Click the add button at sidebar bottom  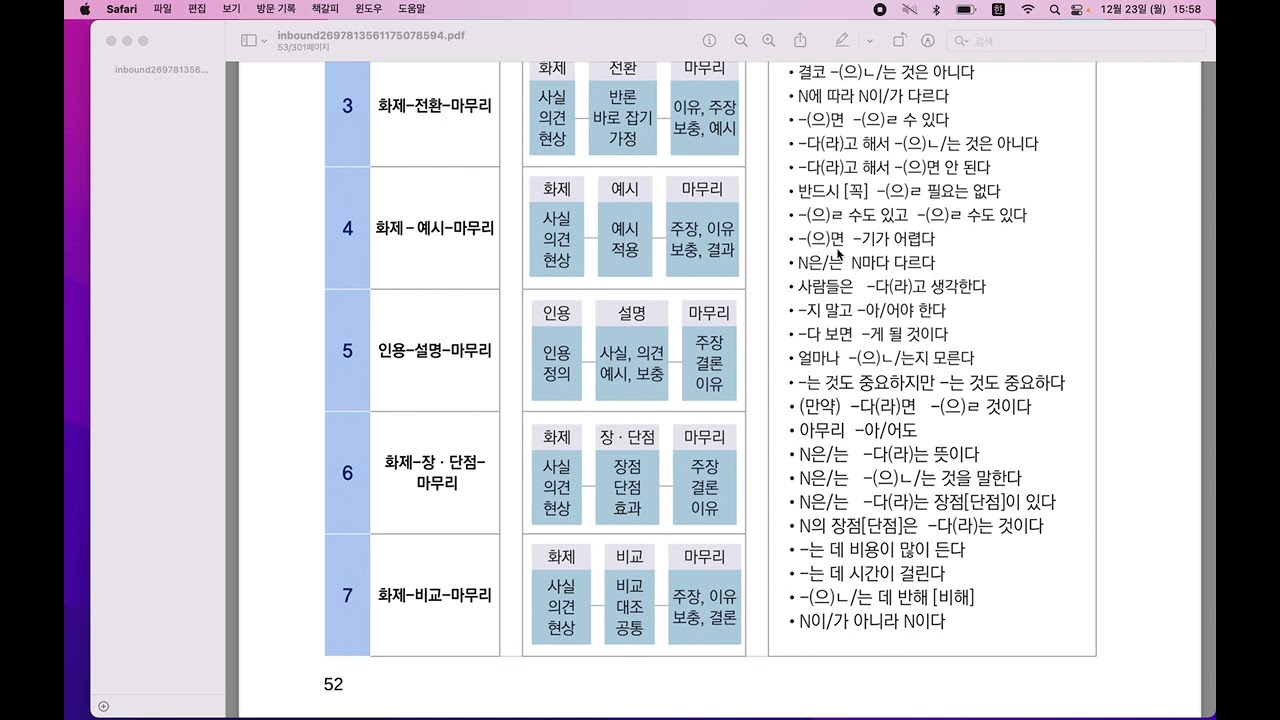103,706
